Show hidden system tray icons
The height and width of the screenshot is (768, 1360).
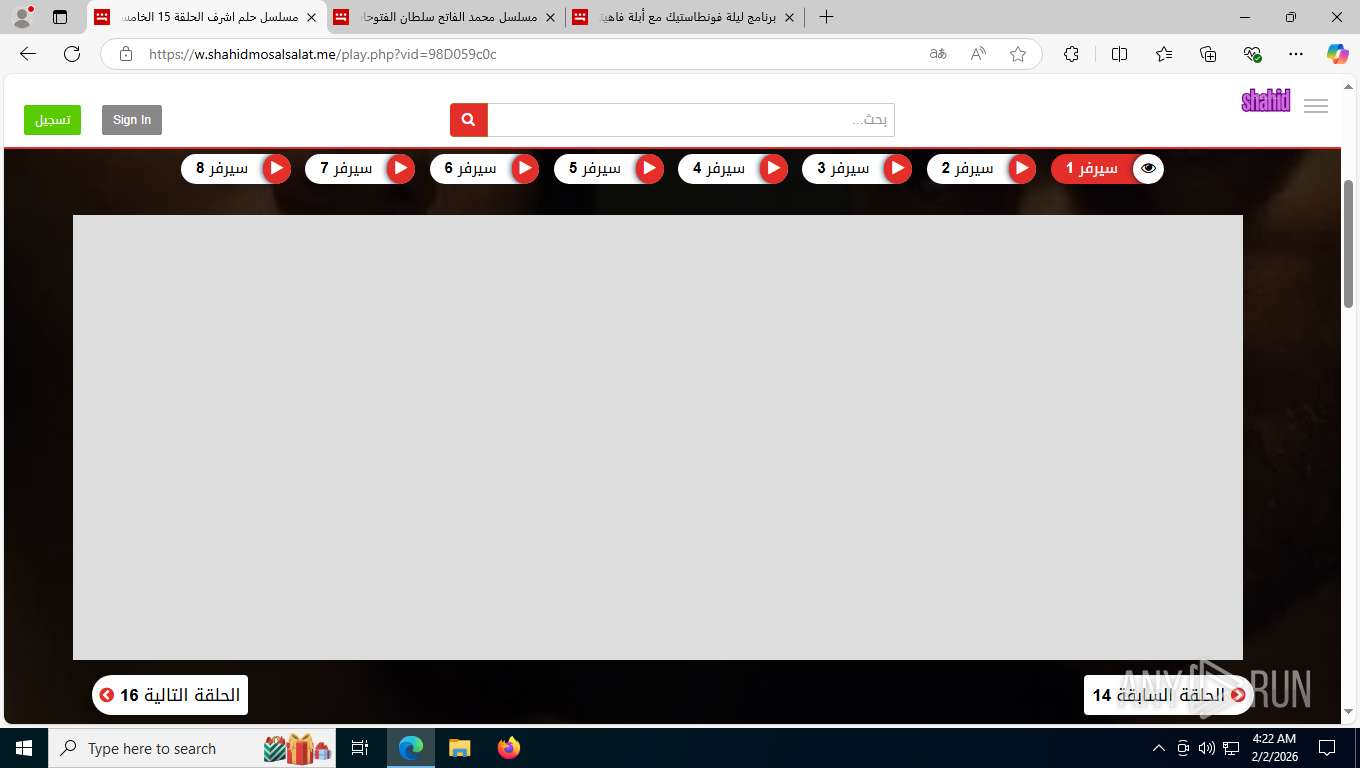1159,748
